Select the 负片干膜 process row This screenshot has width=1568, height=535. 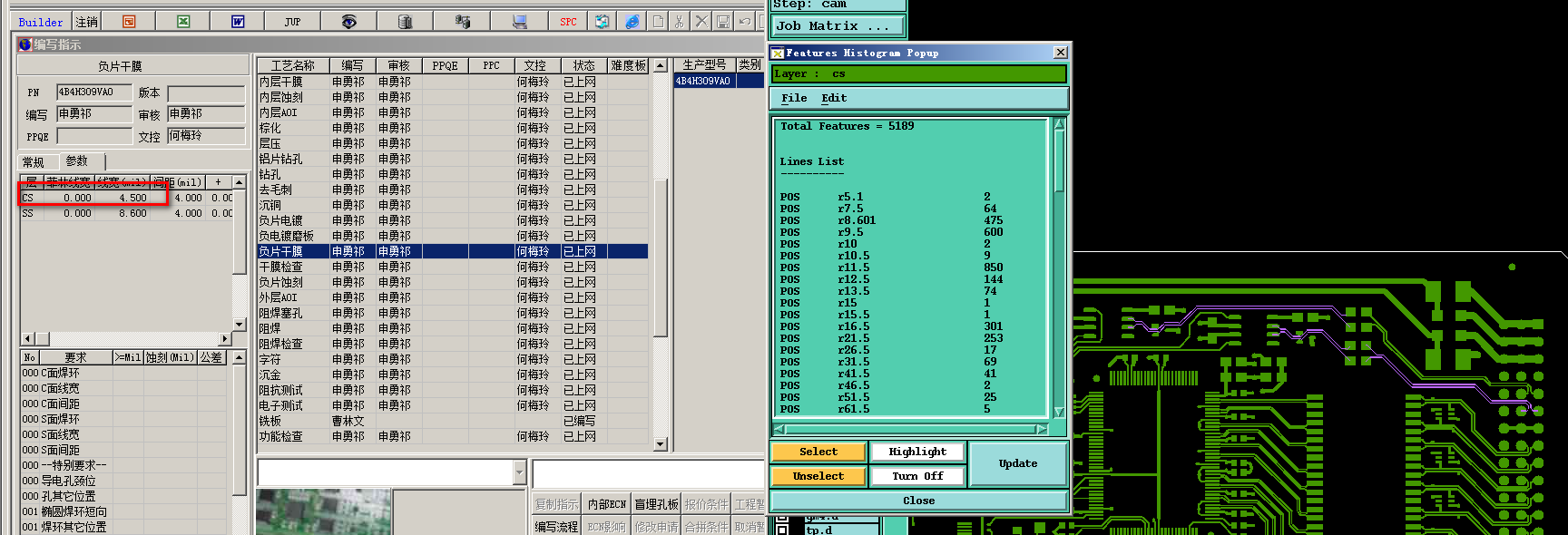coord(453,251)
